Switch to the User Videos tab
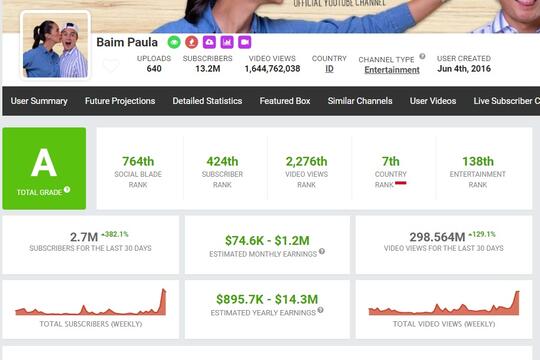This screenshot has height=360, width=540. click(433, 101)
